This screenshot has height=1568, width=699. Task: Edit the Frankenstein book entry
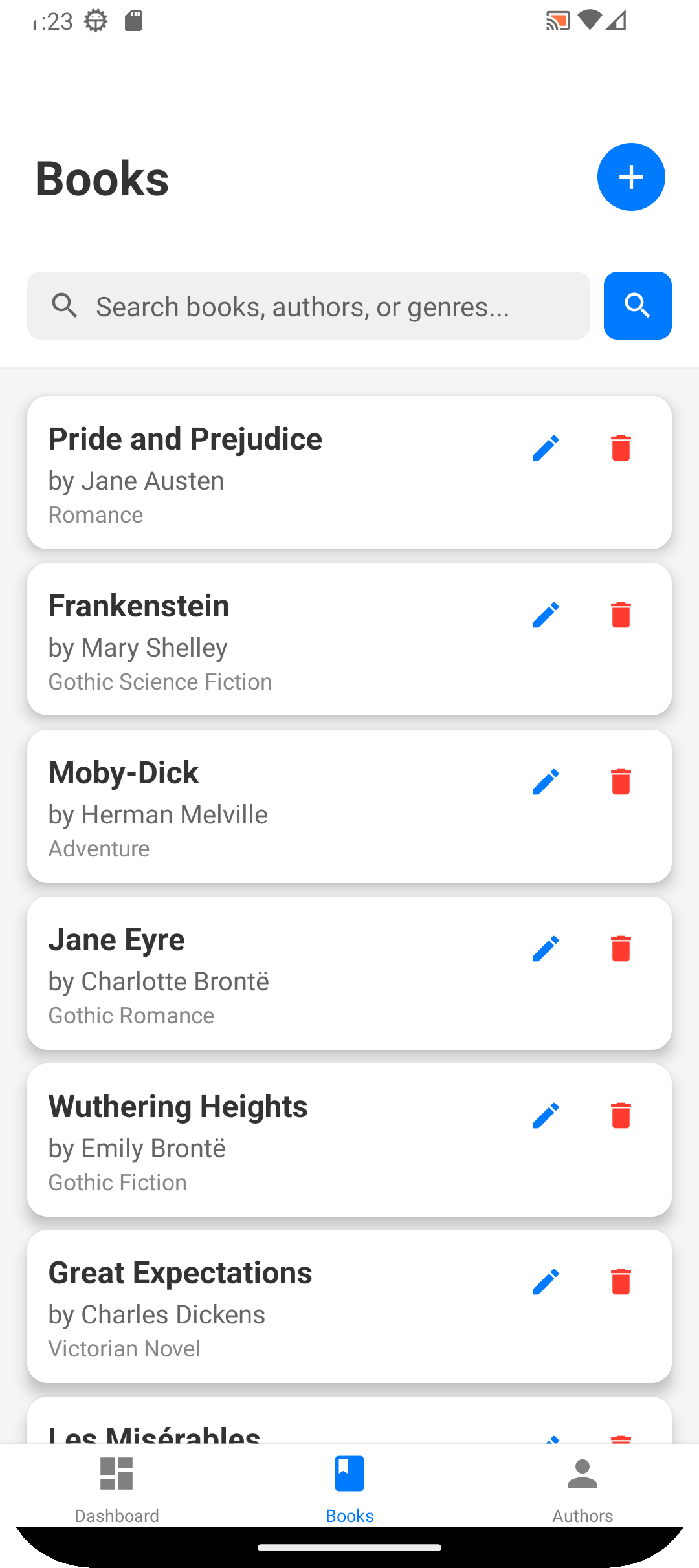546,615
